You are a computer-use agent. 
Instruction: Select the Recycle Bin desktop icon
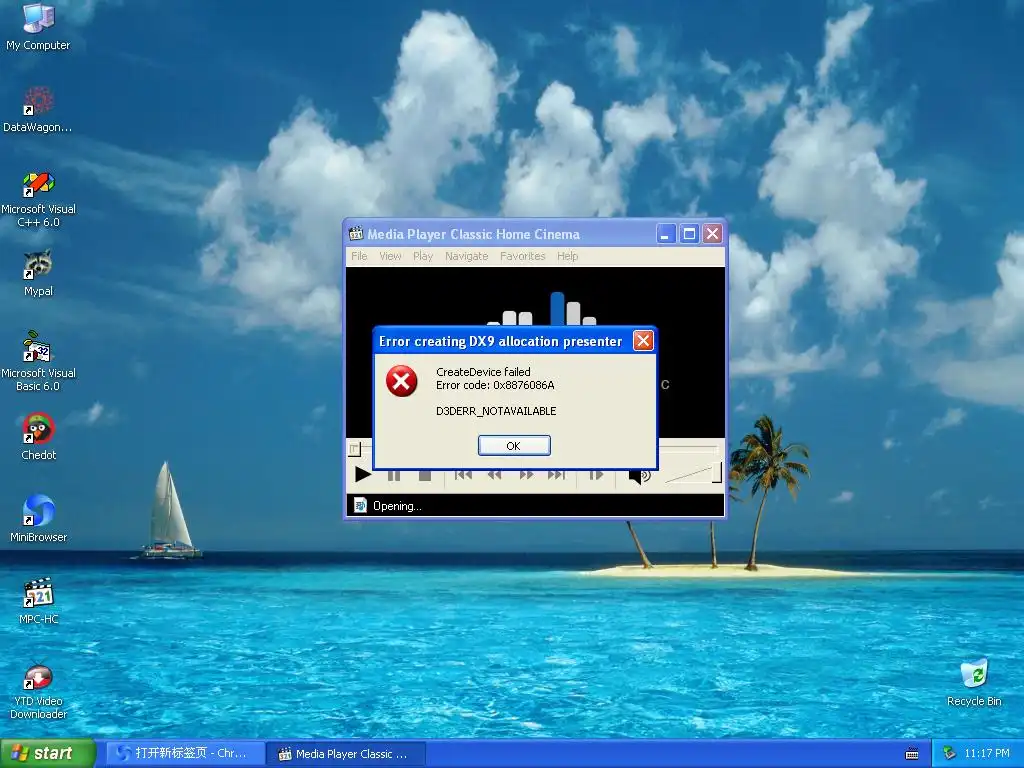[974, 683]
